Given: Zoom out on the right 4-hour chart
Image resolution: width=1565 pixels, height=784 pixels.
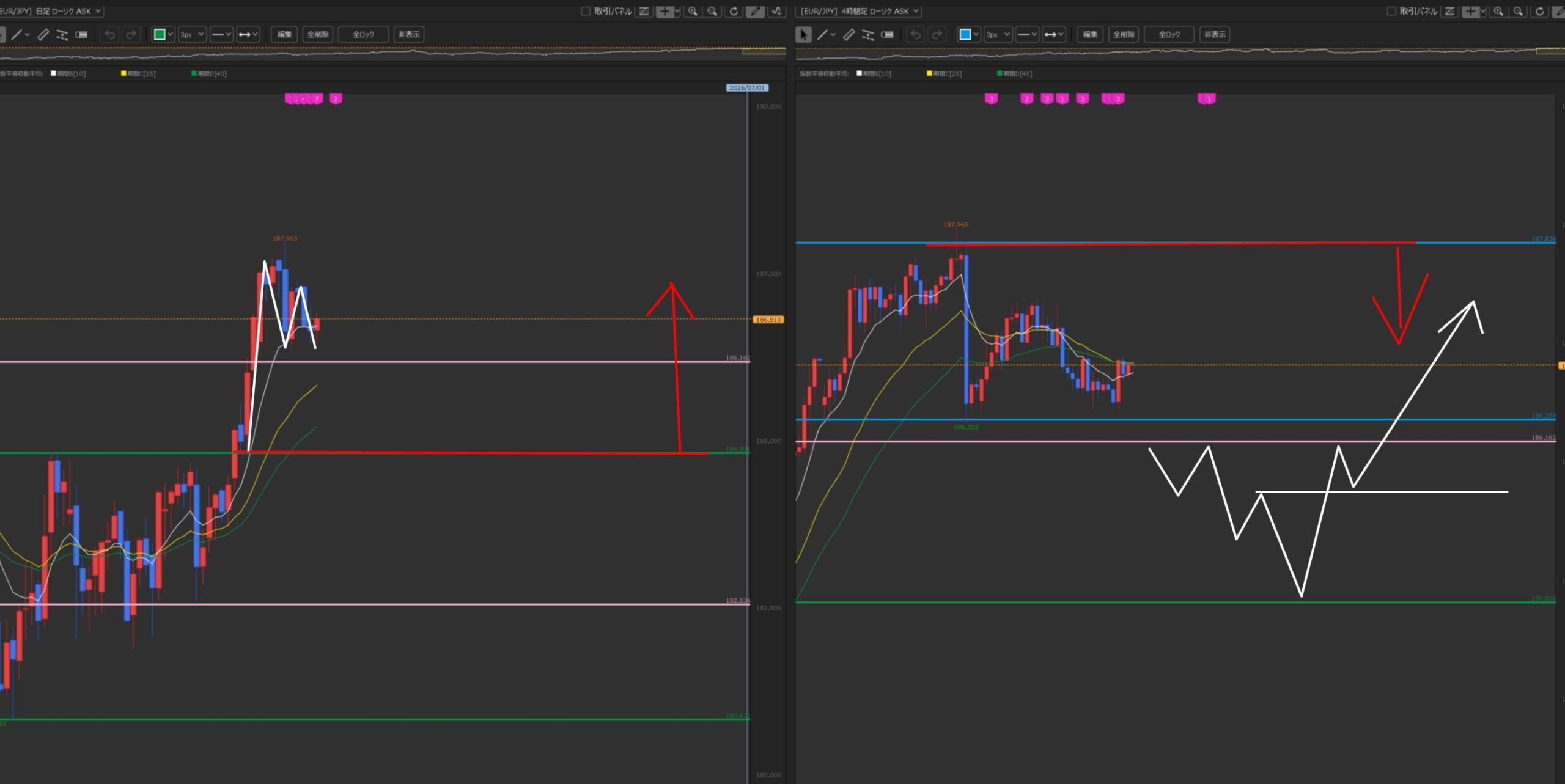Looking at the screenshot, I should (x=1518, y=12).
